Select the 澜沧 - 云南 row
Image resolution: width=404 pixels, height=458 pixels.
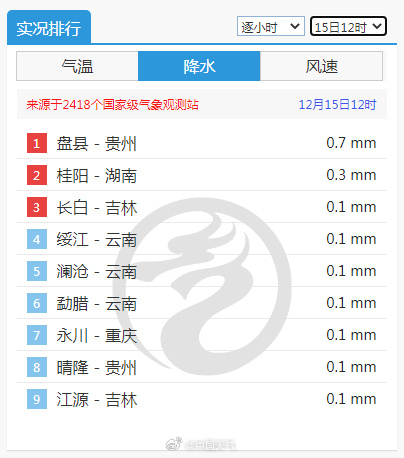pos(202,271)
